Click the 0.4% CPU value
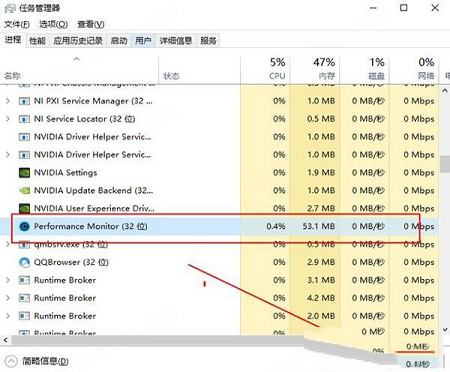This screenshot has height=372, width=450. click(276, 227)
